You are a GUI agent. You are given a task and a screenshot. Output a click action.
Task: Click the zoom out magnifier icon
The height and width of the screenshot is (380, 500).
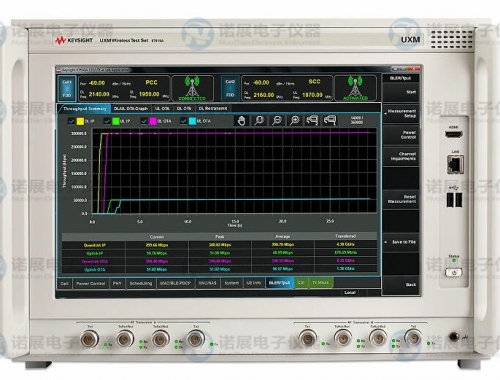click(277, 120)
